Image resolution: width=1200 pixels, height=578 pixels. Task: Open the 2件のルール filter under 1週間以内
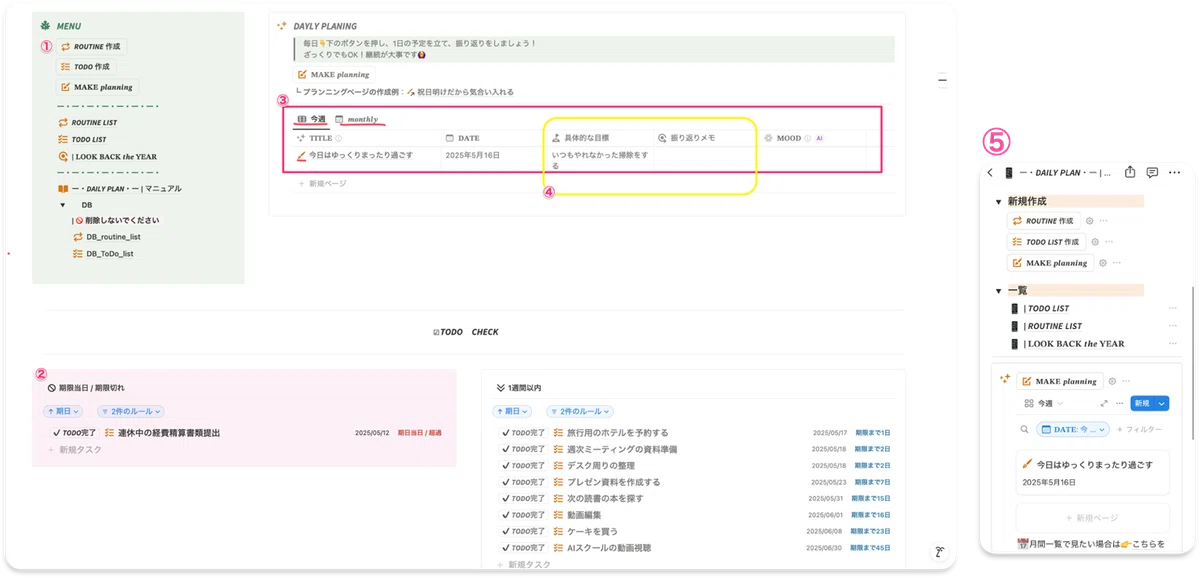(580, 411)
